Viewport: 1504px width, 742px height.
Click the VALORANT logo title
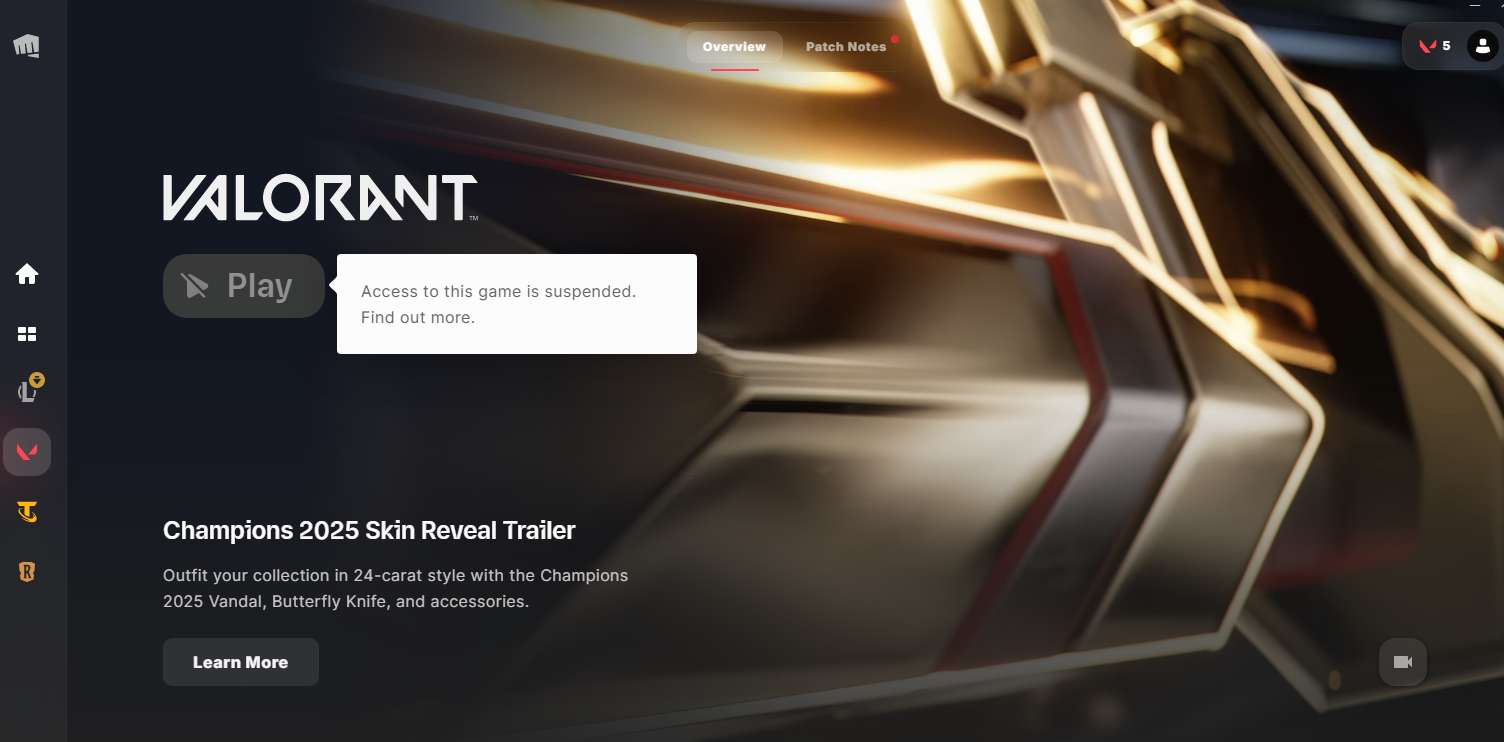pos(320,198)
